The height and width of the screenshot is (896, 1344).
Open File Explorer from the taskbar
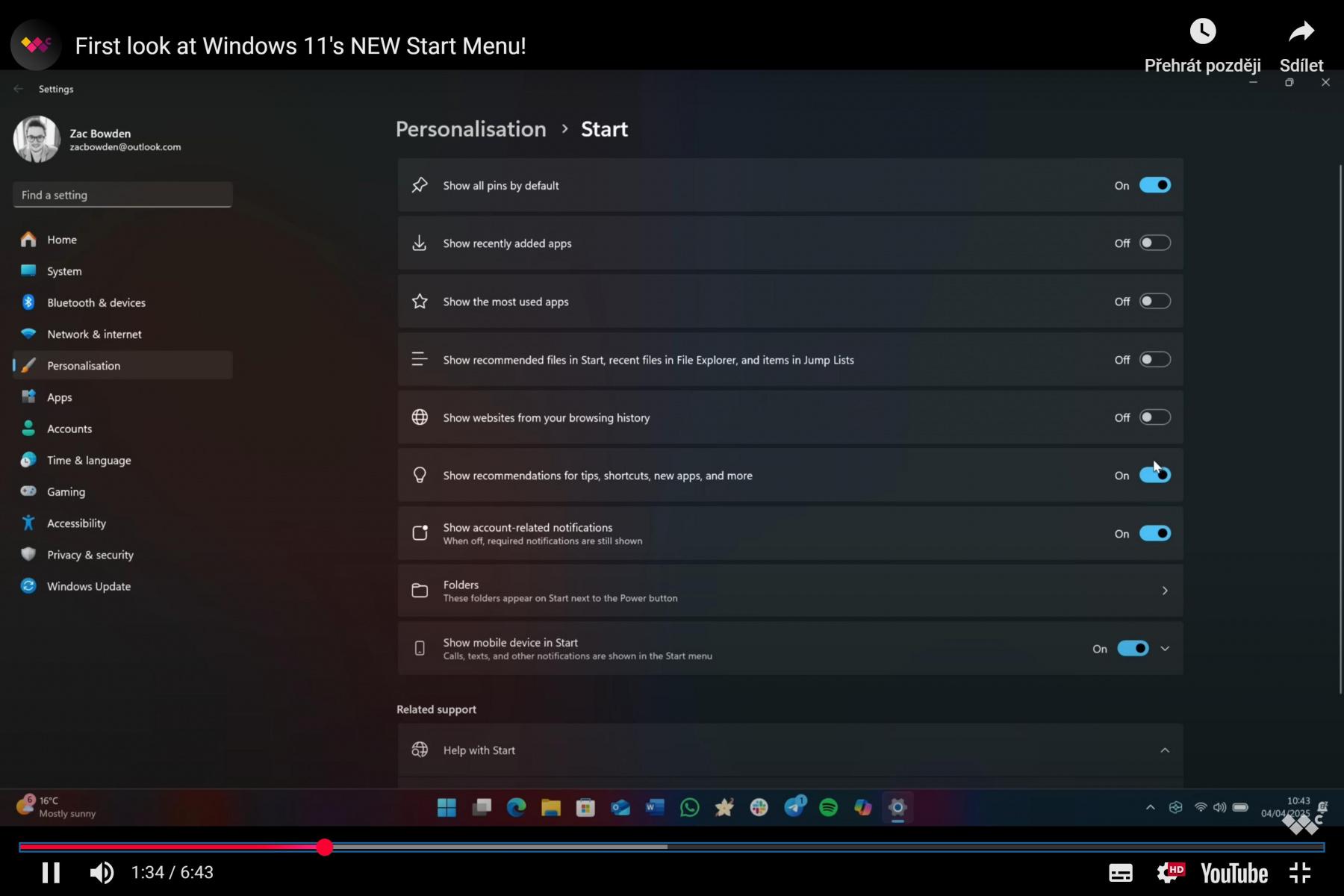(x=551, y=807)
